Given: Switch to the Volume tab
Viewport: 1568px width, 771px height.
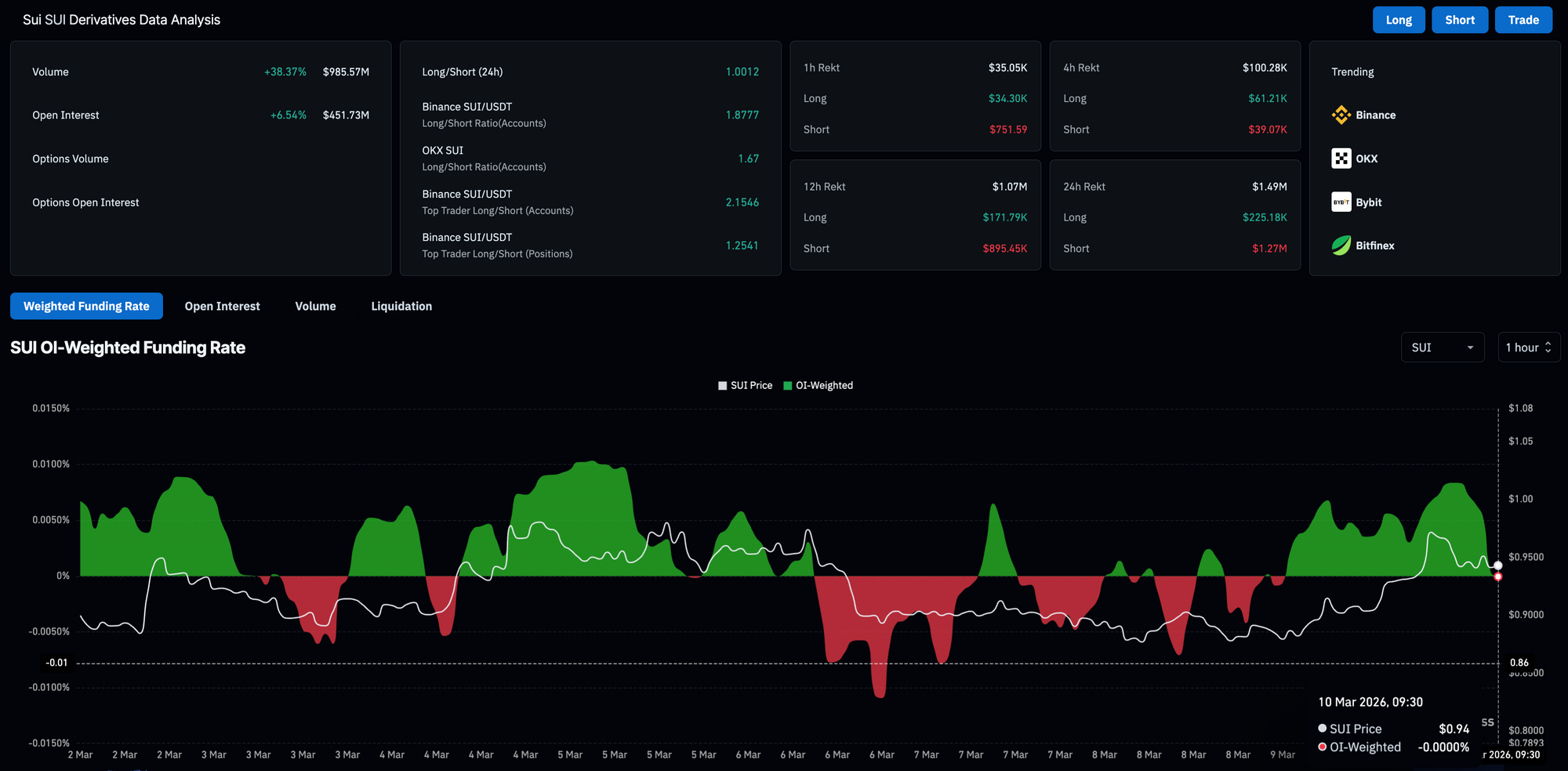Looking at the screenshot, I should tap(315, 306).
